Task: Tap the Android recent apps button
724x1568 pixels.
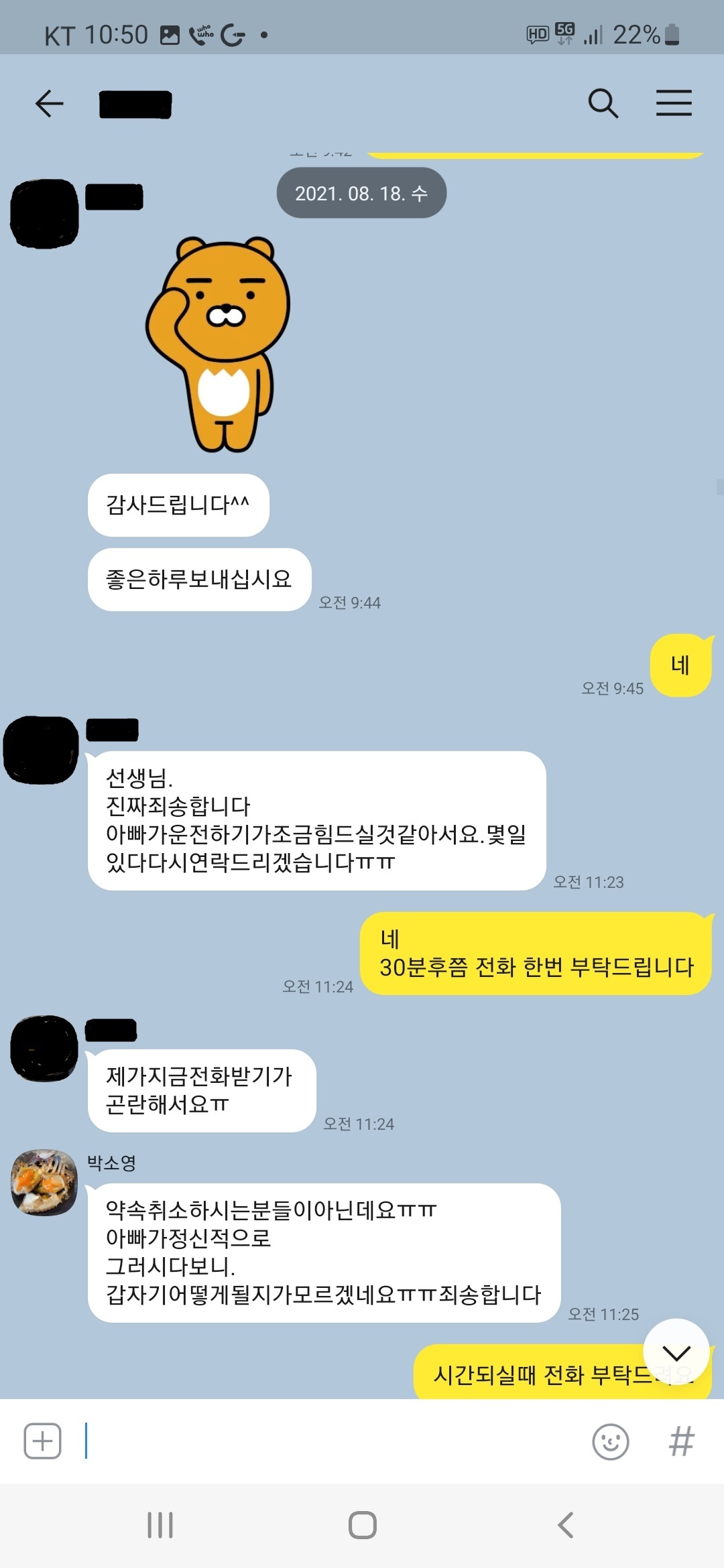Action: [x=160, y=1525]
